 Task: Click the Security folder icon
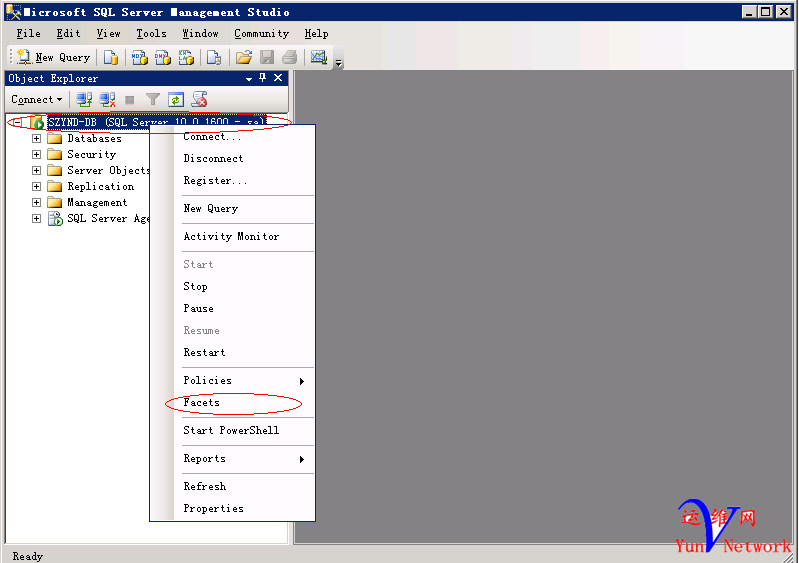click(x=55, y=154)
